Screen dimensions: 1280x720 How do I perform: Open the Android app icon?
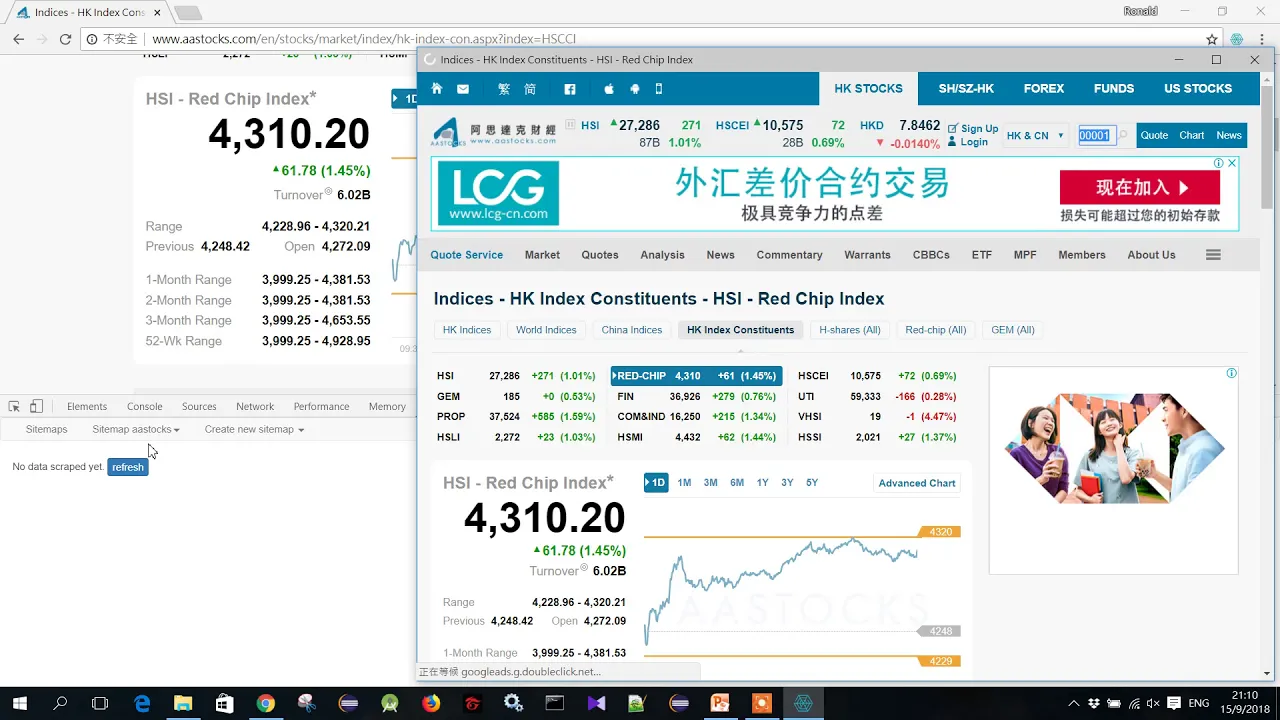tap(634, 89)
